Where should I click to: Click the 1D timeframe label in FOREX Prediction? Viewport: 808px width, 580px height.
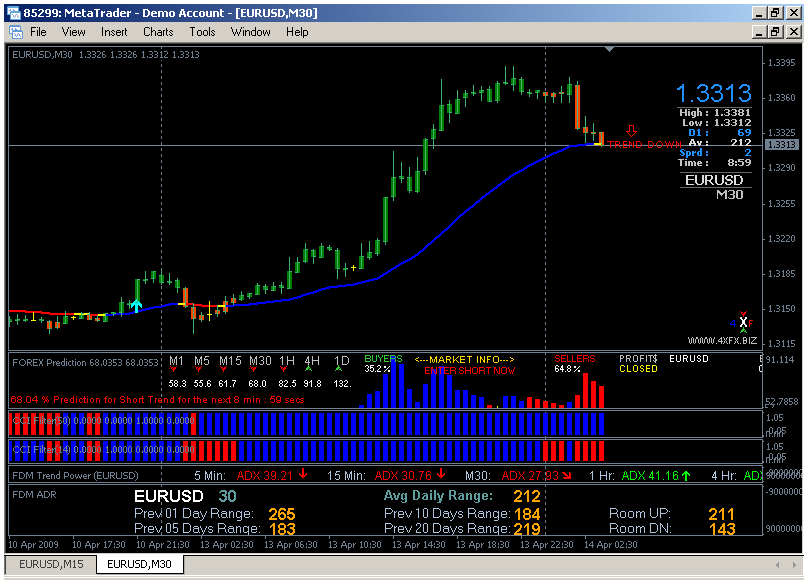coord(342,361)
